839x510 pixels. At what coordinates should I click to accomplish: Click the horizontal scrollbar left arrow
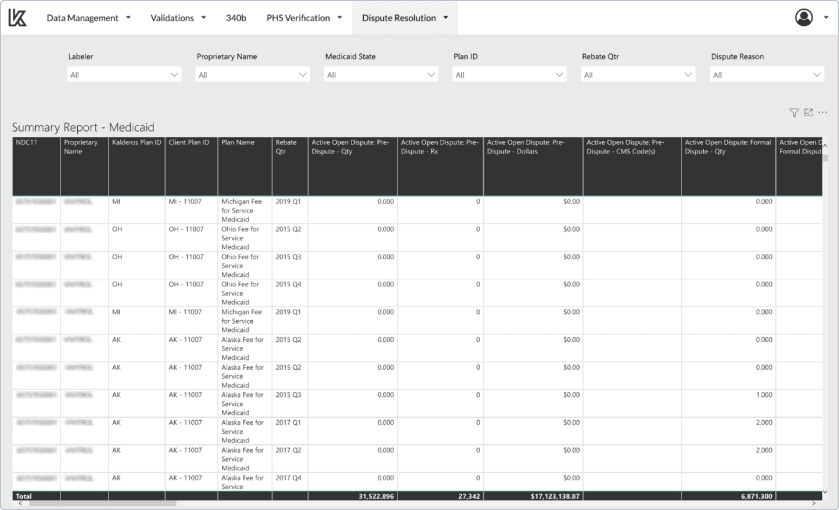point(20,504)
